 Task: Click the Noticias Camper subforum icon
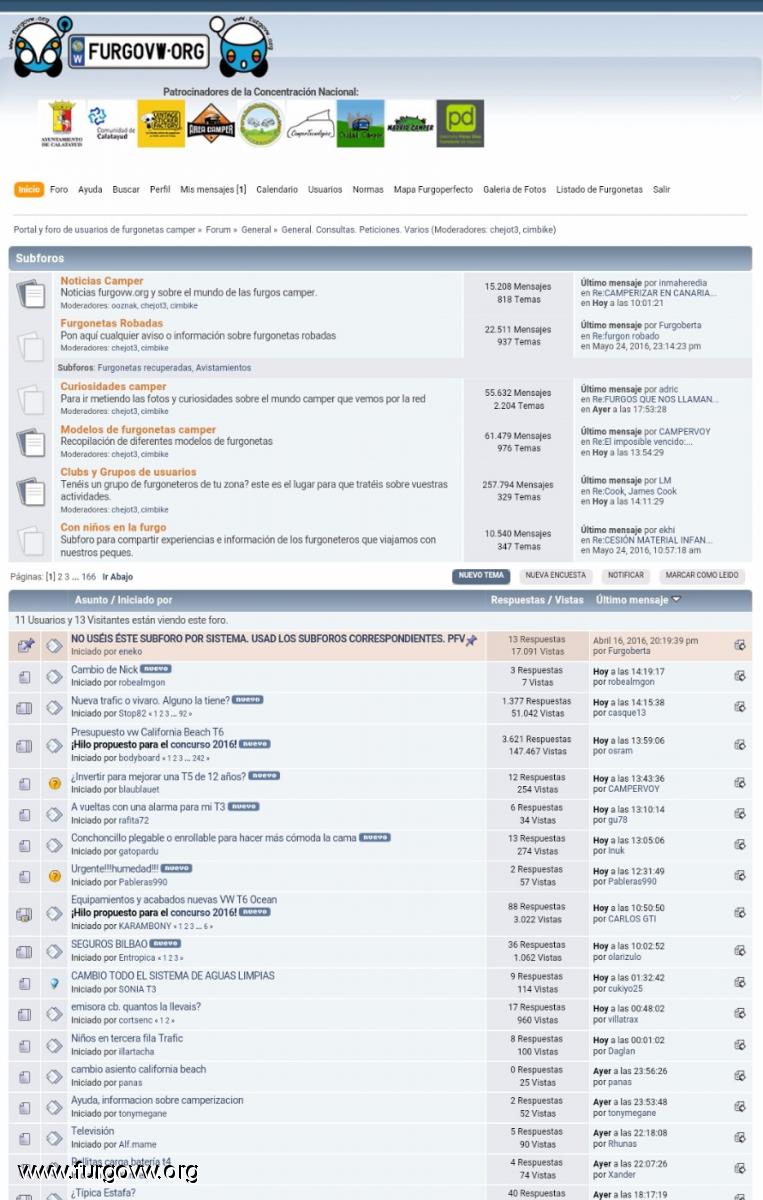(x=32, y=293)
